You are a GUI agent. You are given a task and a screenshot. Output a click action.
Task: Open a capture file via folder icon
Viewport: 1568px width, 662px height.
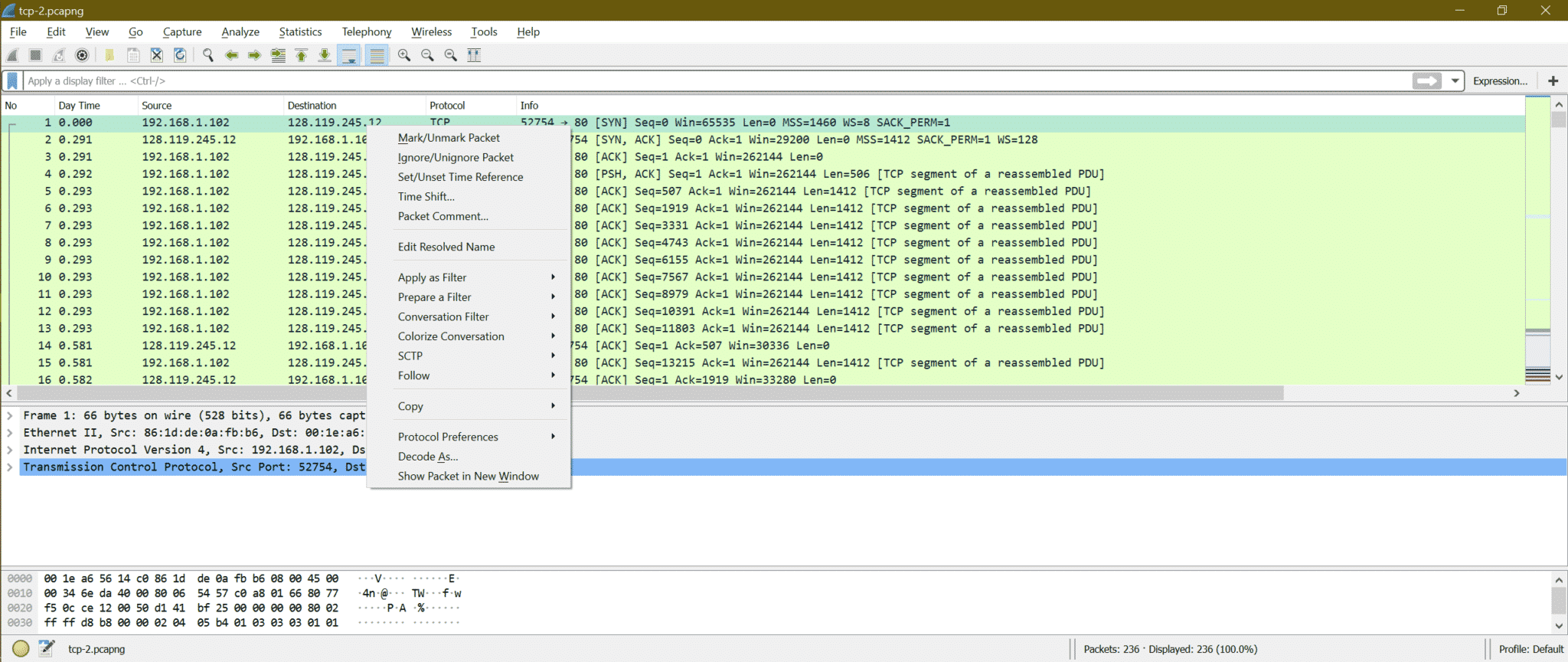coord(109,55)
